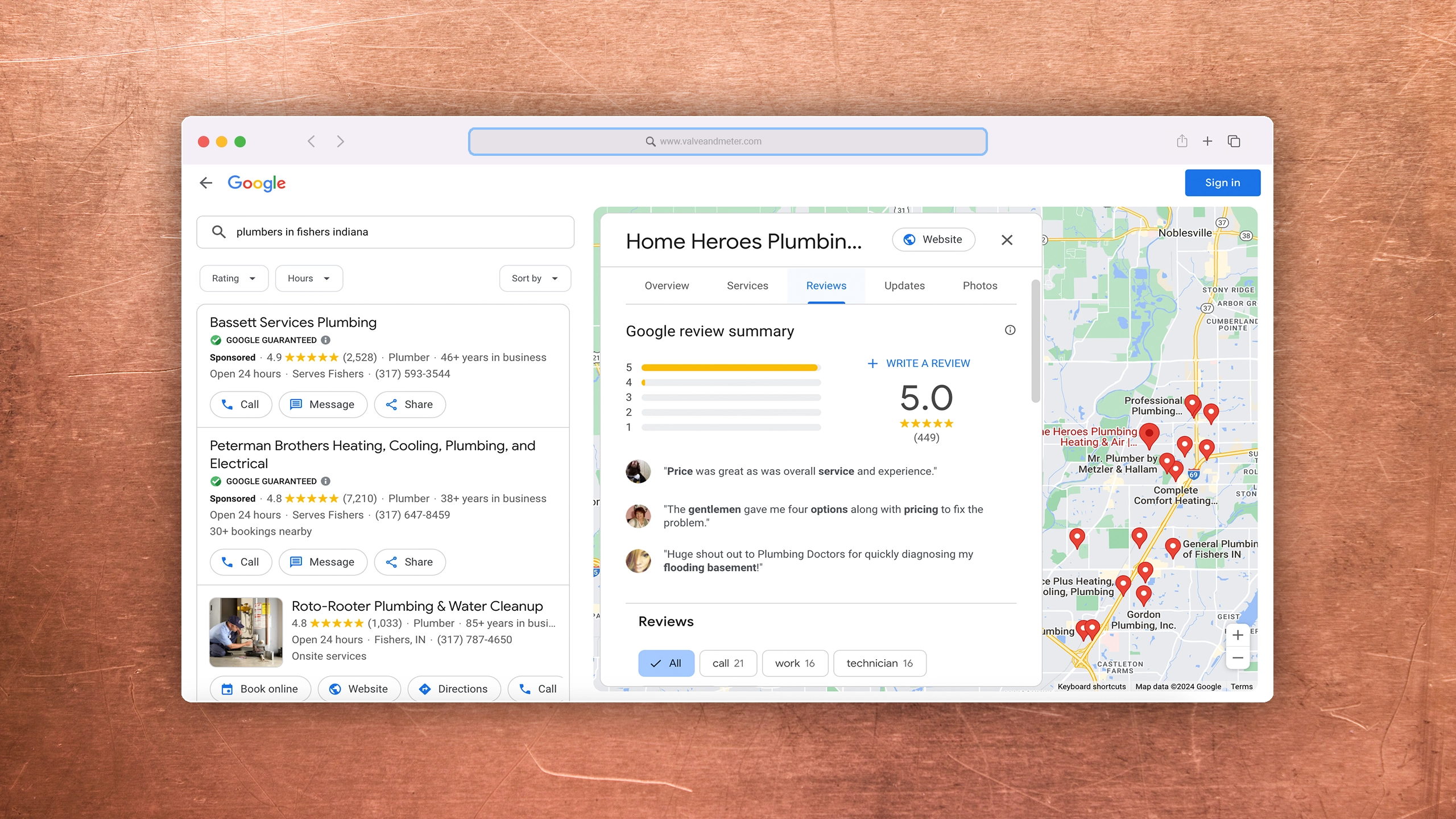The width and height of the screenshot is (1456, 819).
Task: Switch to the Updates tab
Action: click(x=904, y=286)
